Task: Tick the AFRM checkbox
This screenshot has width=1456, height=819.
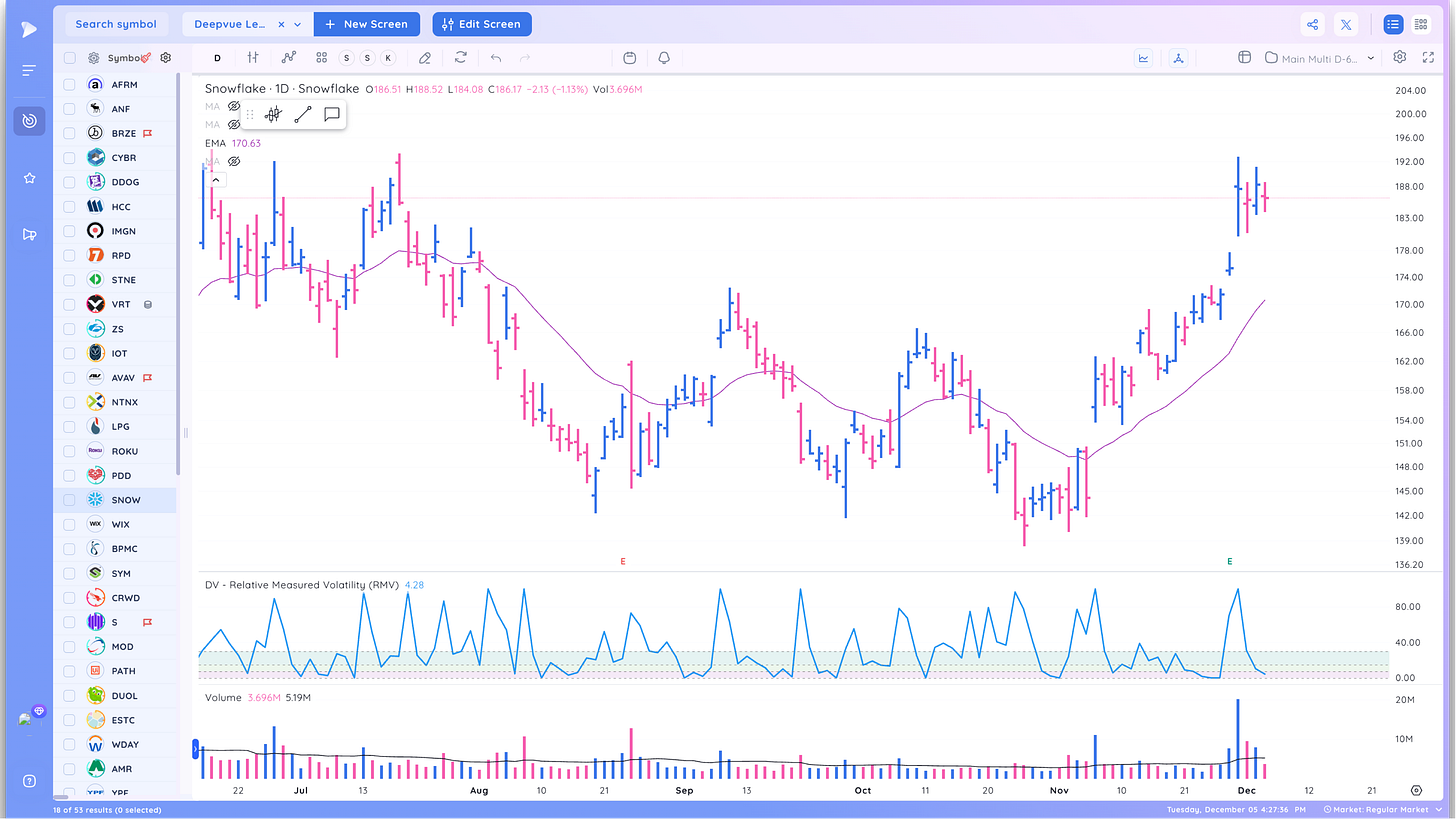Action: coord(70,85)
